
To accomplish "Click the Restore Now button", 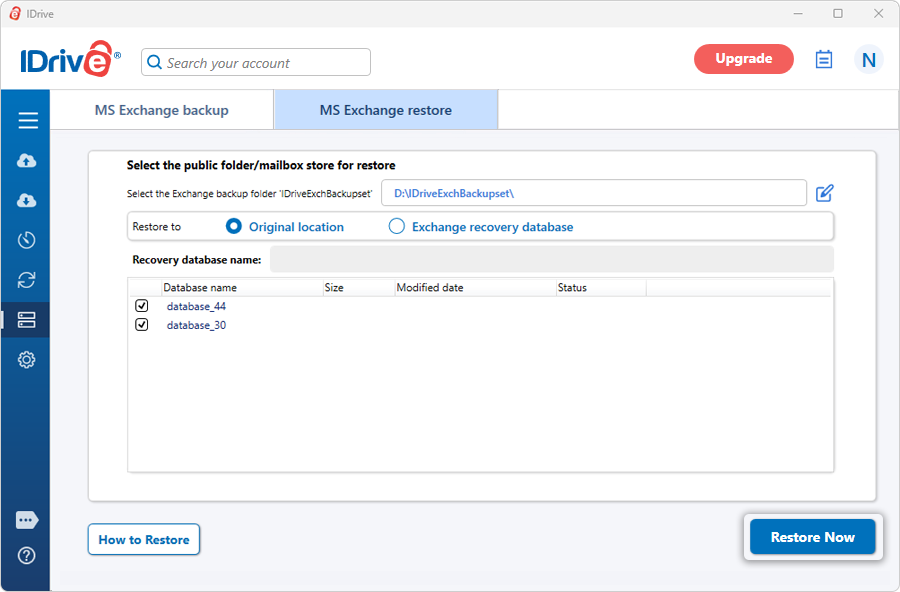I will (812, 537).
